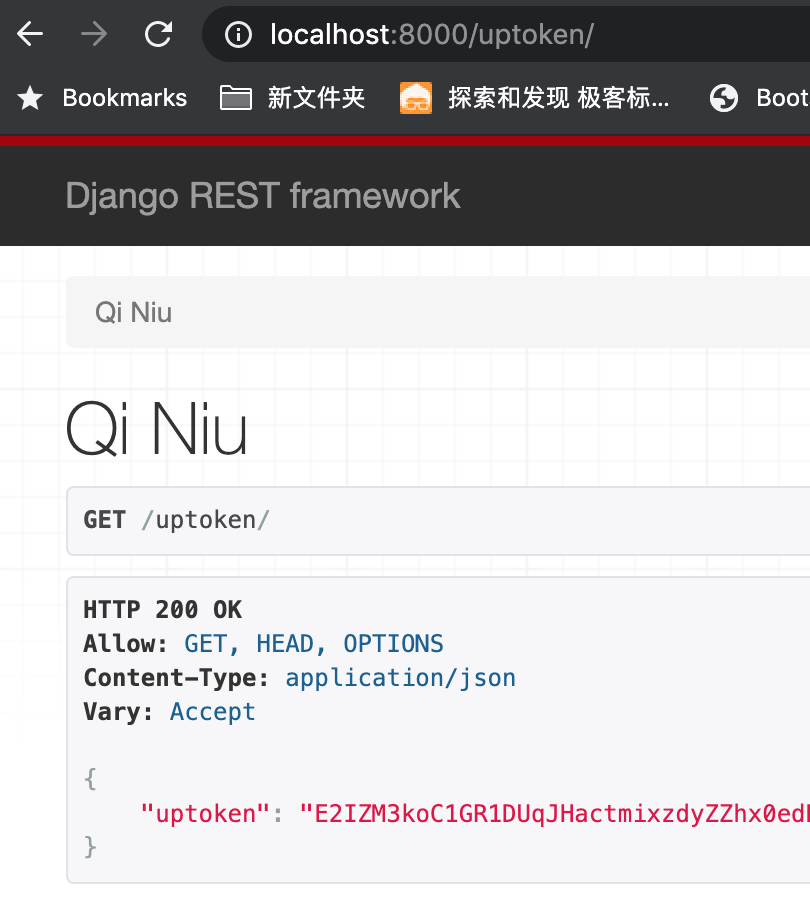Image resolution: width=810 pixels, height=898 pixels.
Task: Click the folder icon beside 新文件夹
Action: [235, 97]
